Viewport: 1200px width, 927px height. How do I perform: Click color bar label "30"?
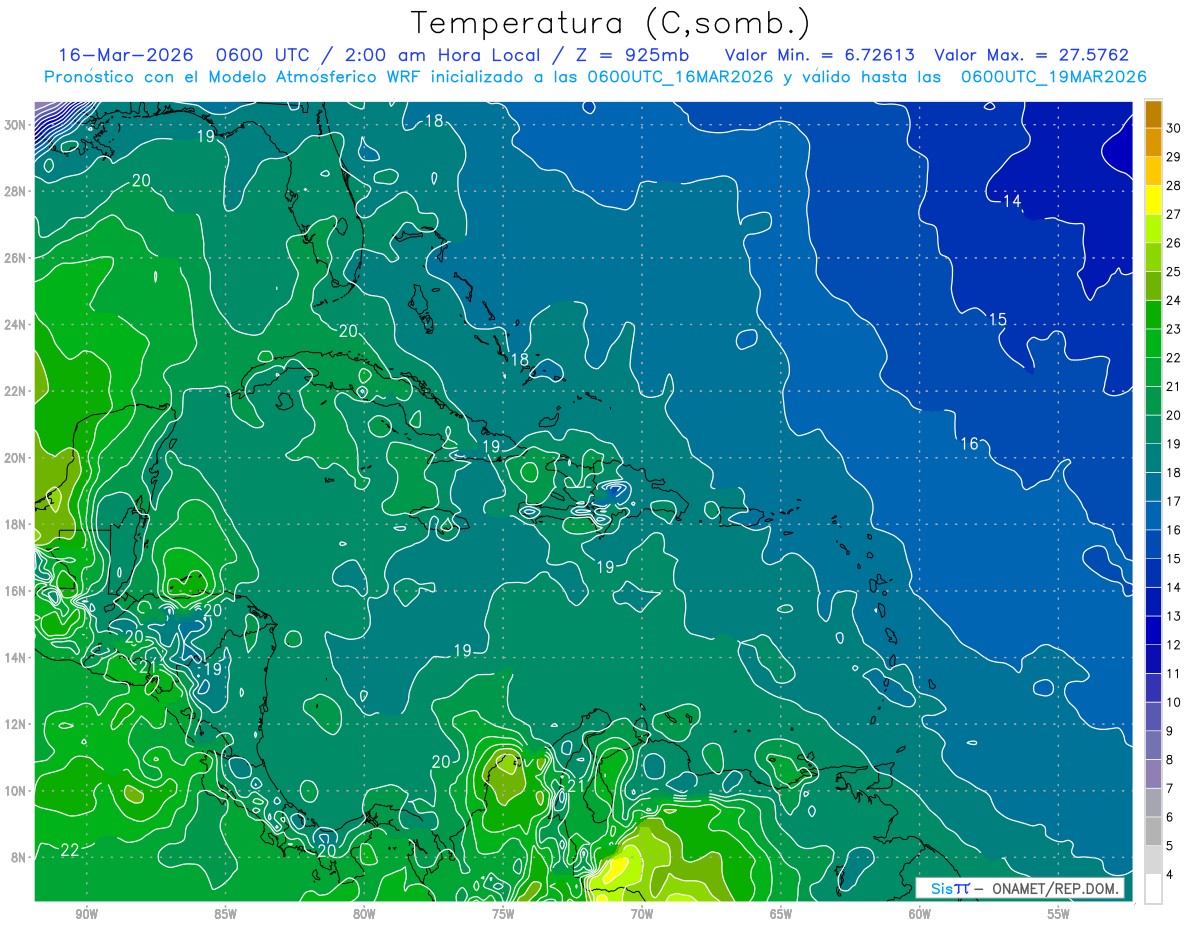[1174, 129]
